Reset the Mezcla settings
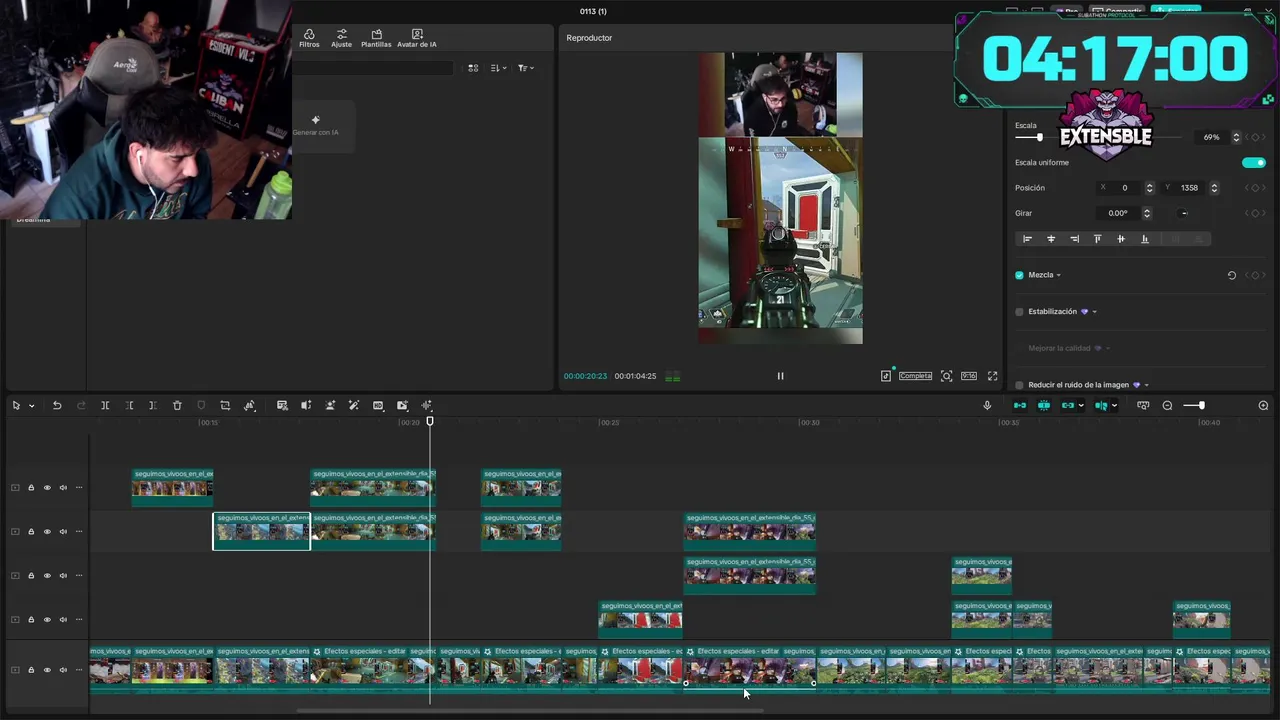 (x=1231, y=275)
